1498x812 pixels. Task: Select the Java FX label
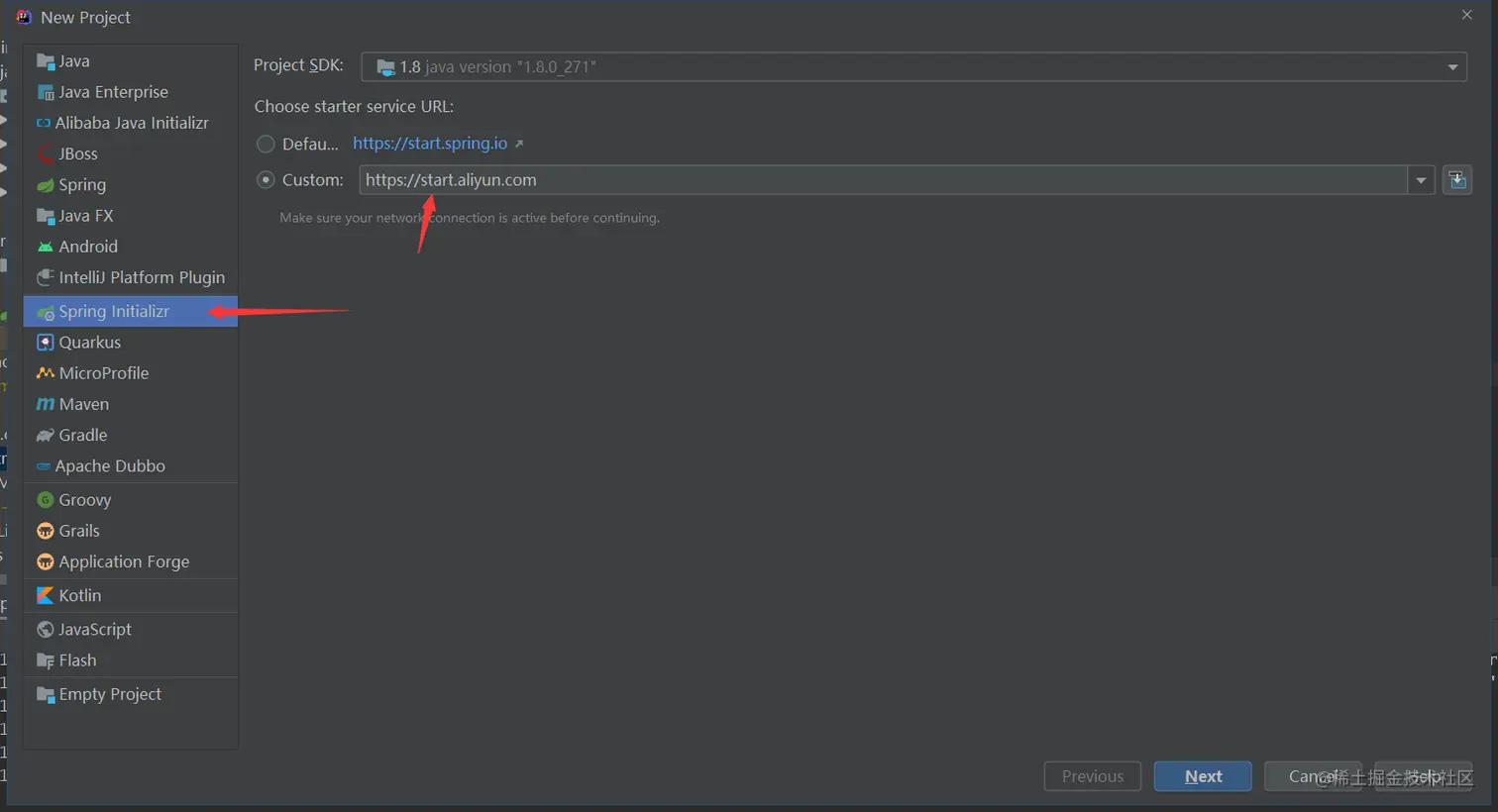click(x=86, y=216)
